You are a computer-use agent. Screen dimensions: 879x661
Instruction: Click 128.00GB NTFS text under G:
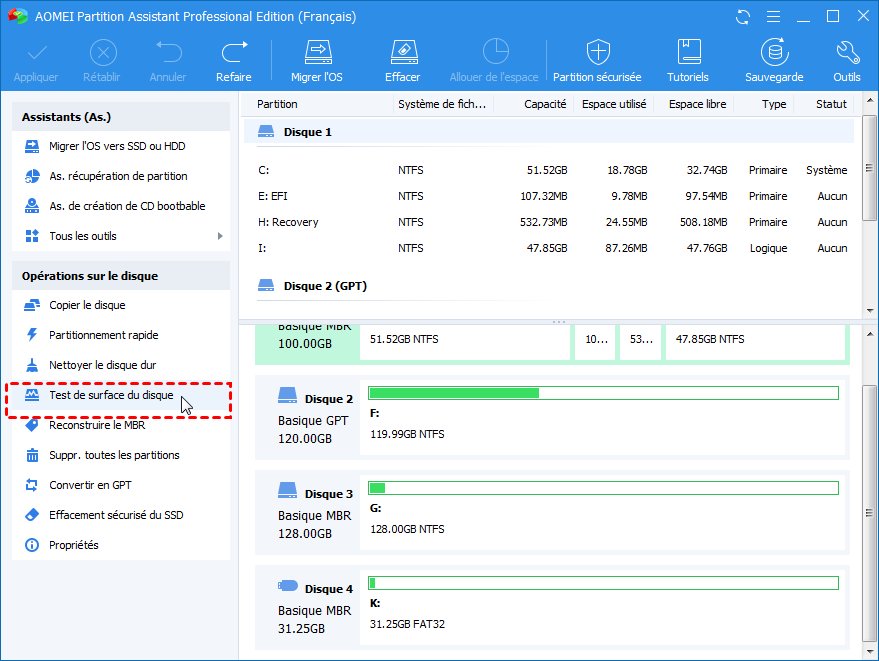click(407, 529)
